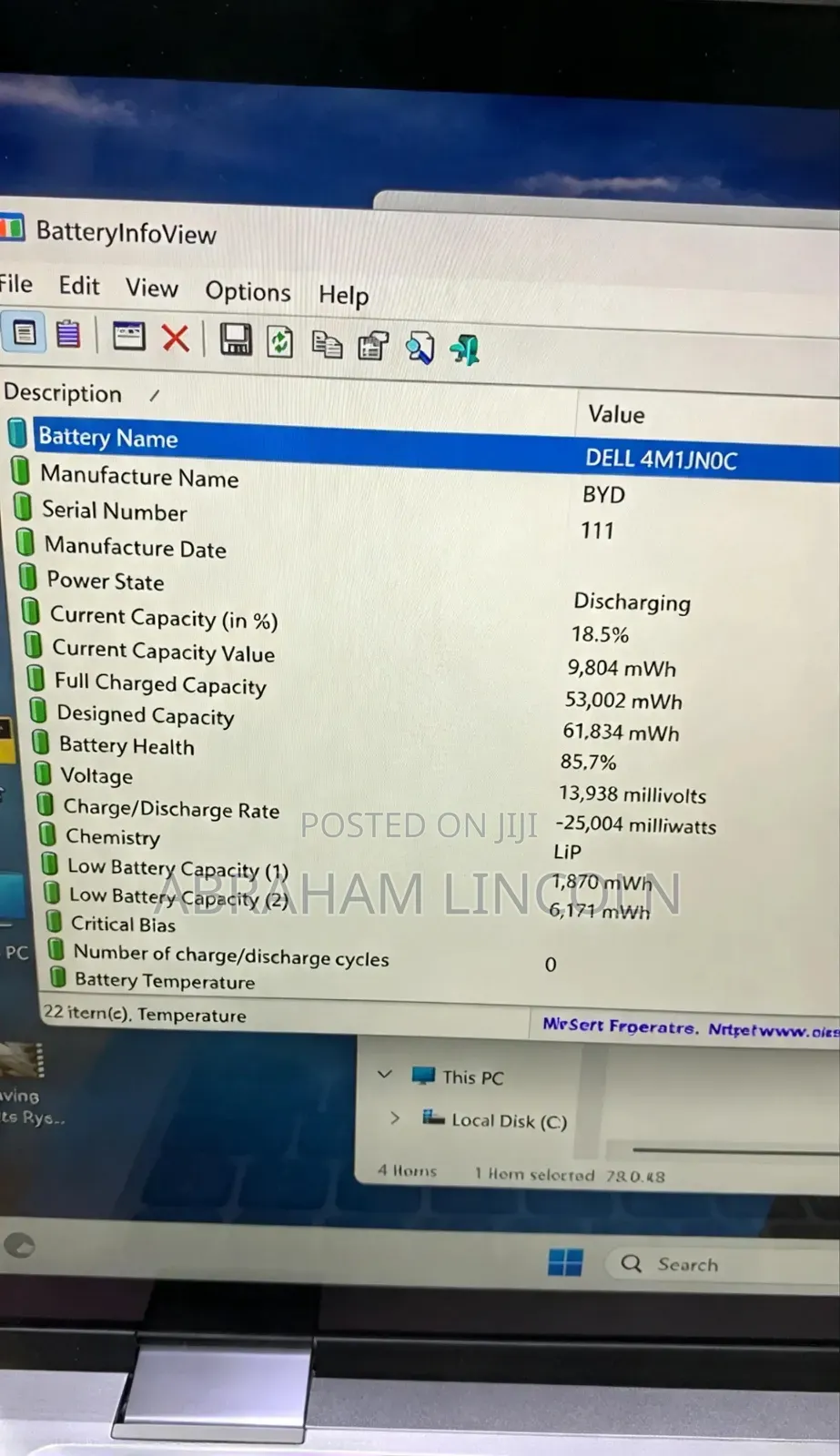The image size is (840, 1456).
Task: Click the Save floppy disk toolbar icon
Action: [236, 340]
